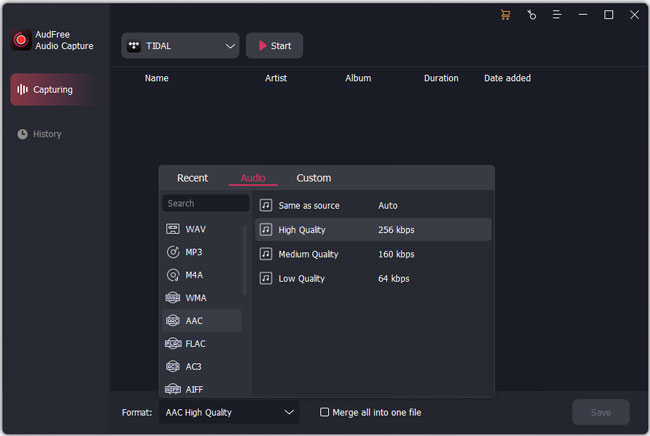Click the Capturing waveform icon
650x436 pixels.
point(22,90)
